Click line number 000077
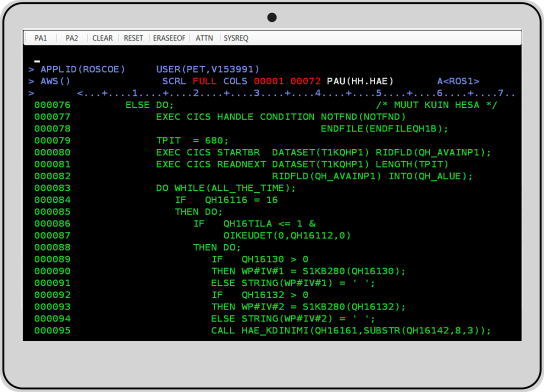 point(52,117)
